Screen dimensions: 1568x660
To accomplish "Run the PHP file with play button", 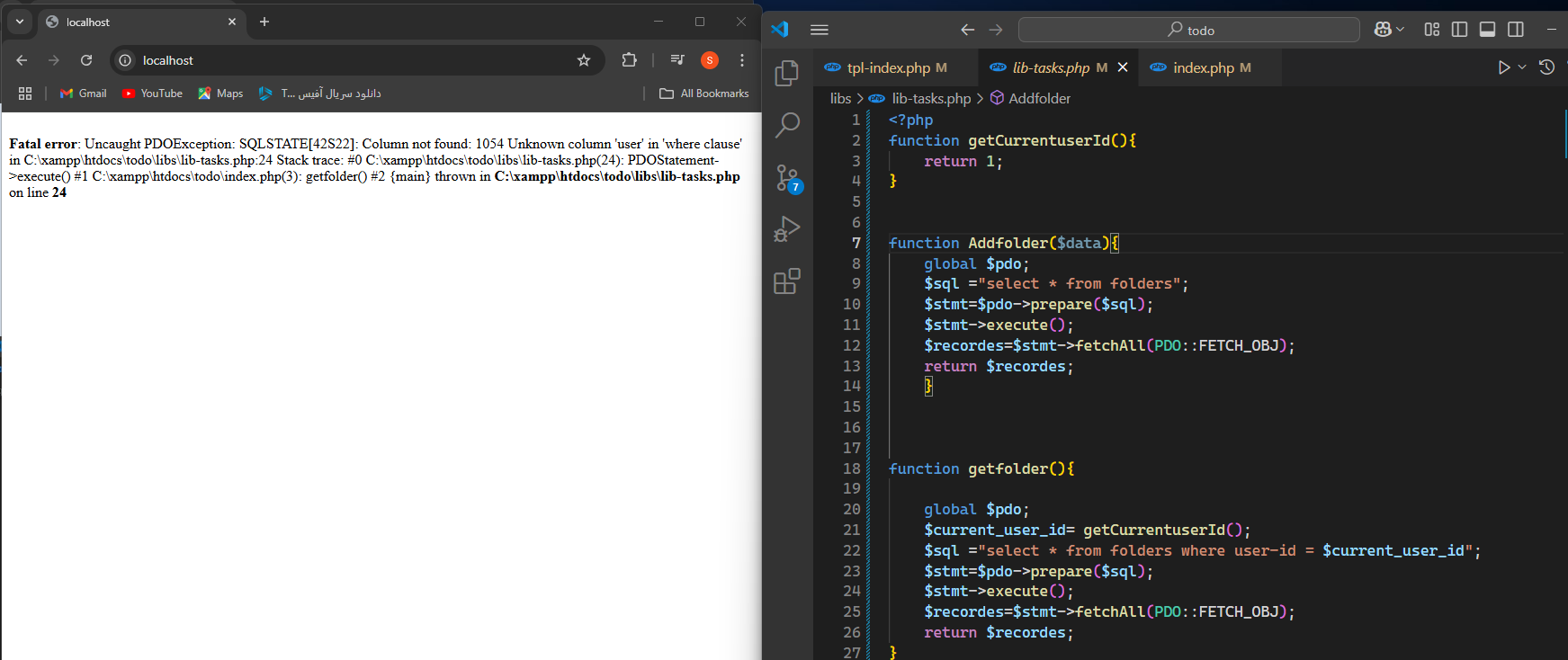I will [x=1503, y=67].
